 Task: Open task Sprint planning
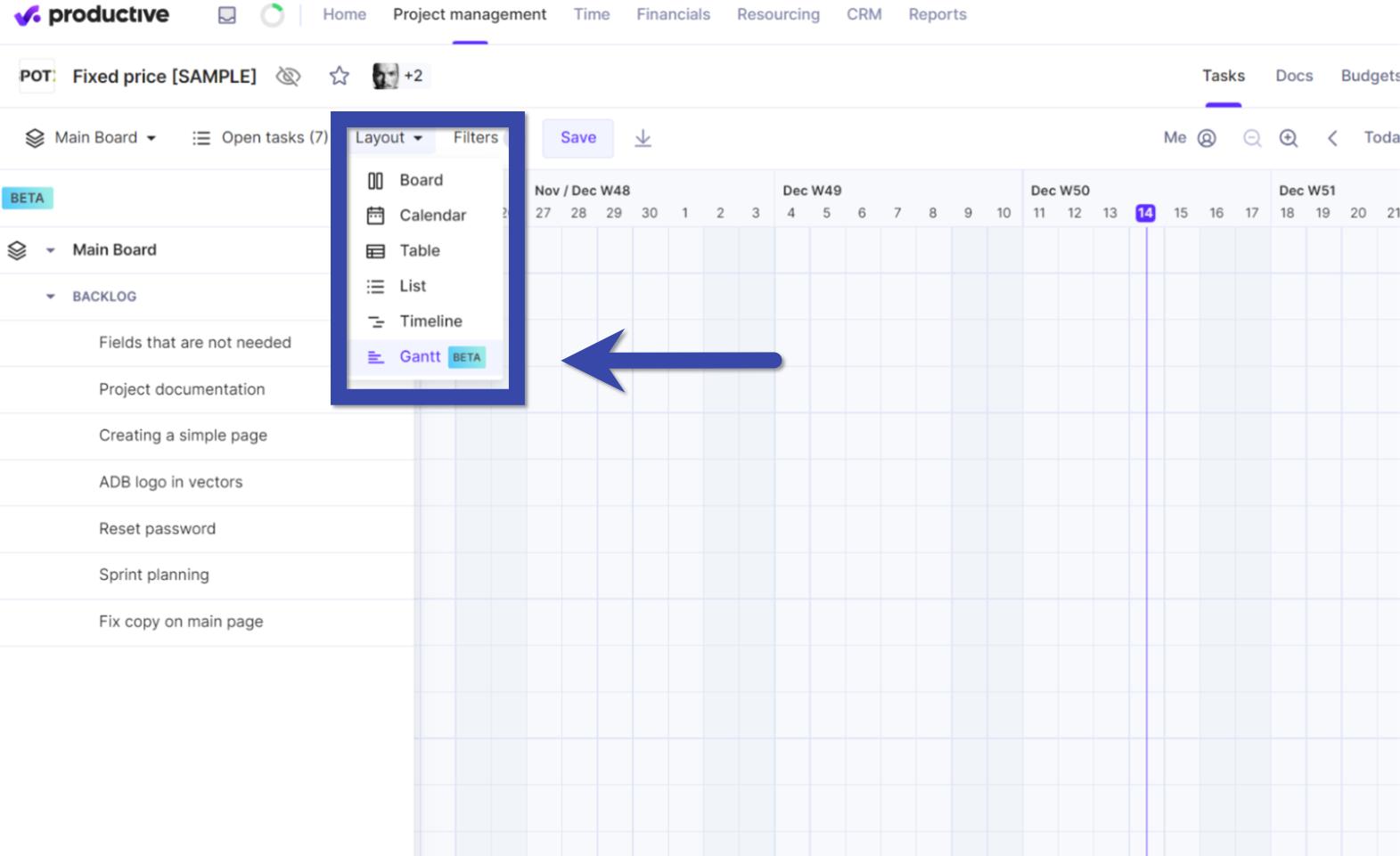coord(153,575)
